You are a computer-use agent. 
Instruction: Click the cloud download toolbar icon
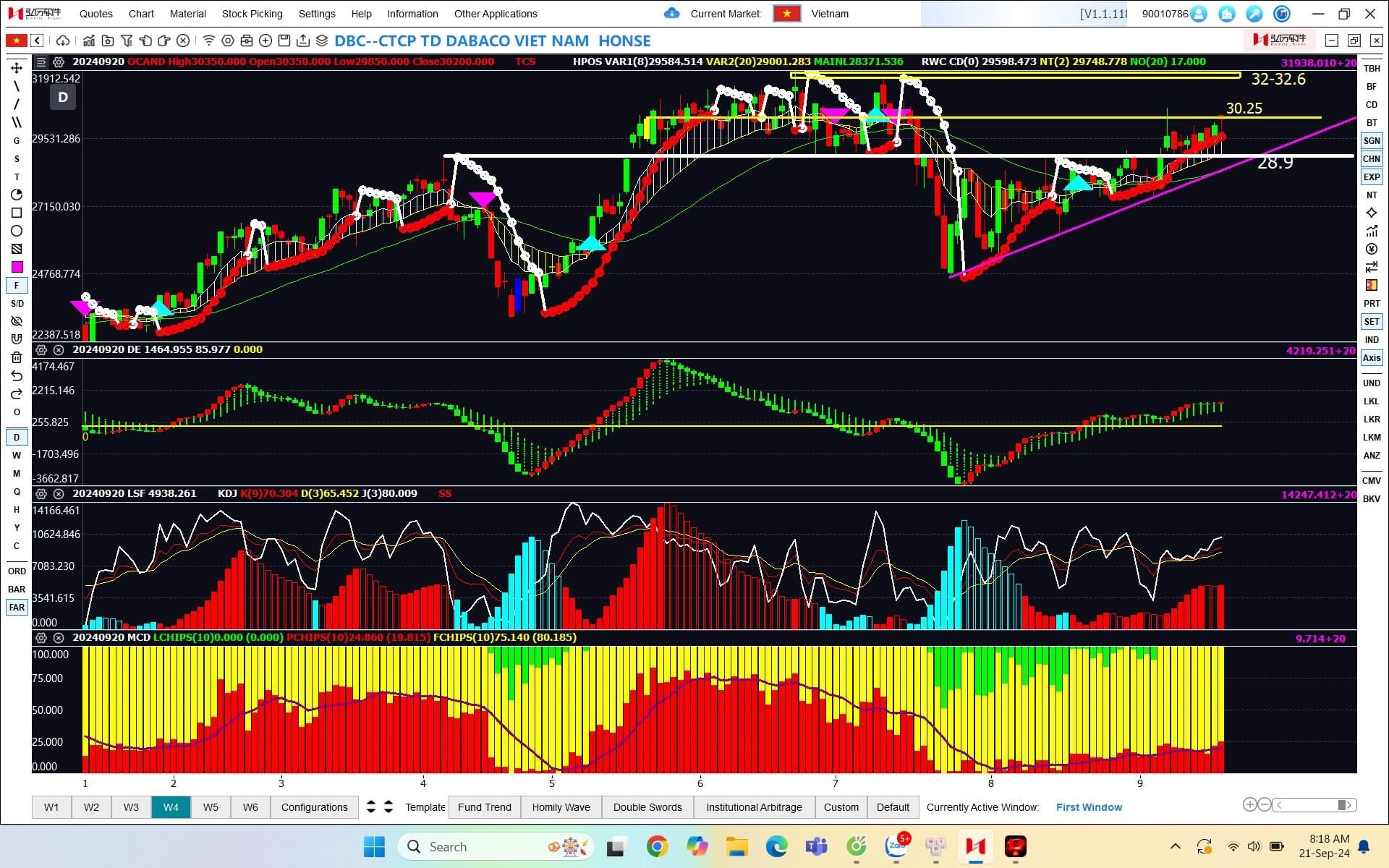[x=63, y=41]
